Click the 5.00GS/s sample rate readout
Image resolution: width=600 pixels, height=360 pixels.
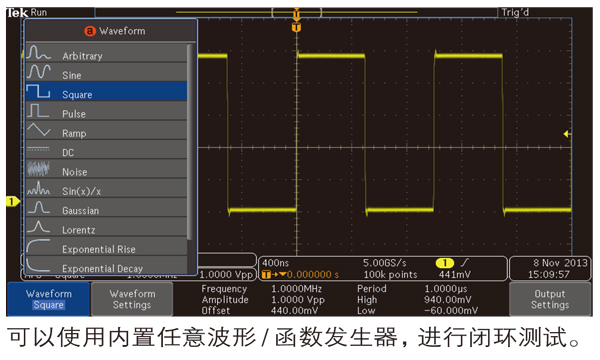[x=385, y=263]
